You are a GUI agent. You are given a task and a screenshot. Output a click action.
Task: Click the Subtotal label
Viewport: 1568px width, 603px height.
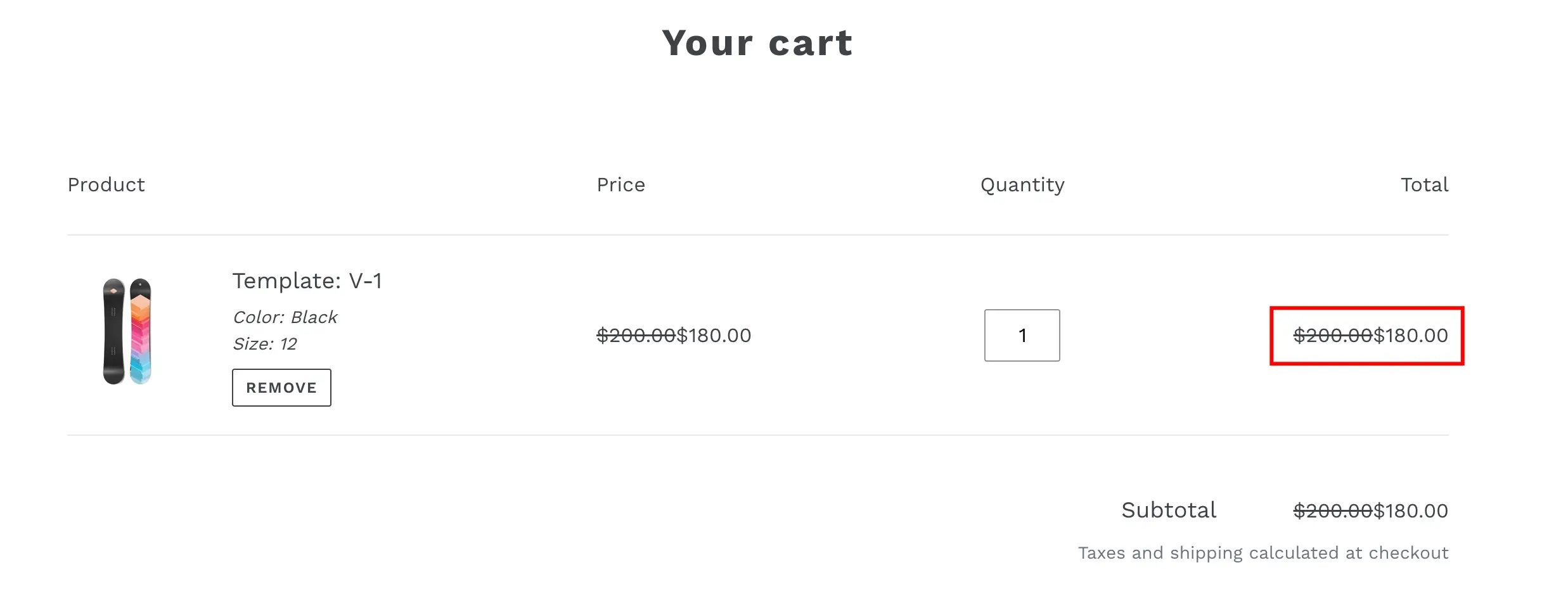1169,511
